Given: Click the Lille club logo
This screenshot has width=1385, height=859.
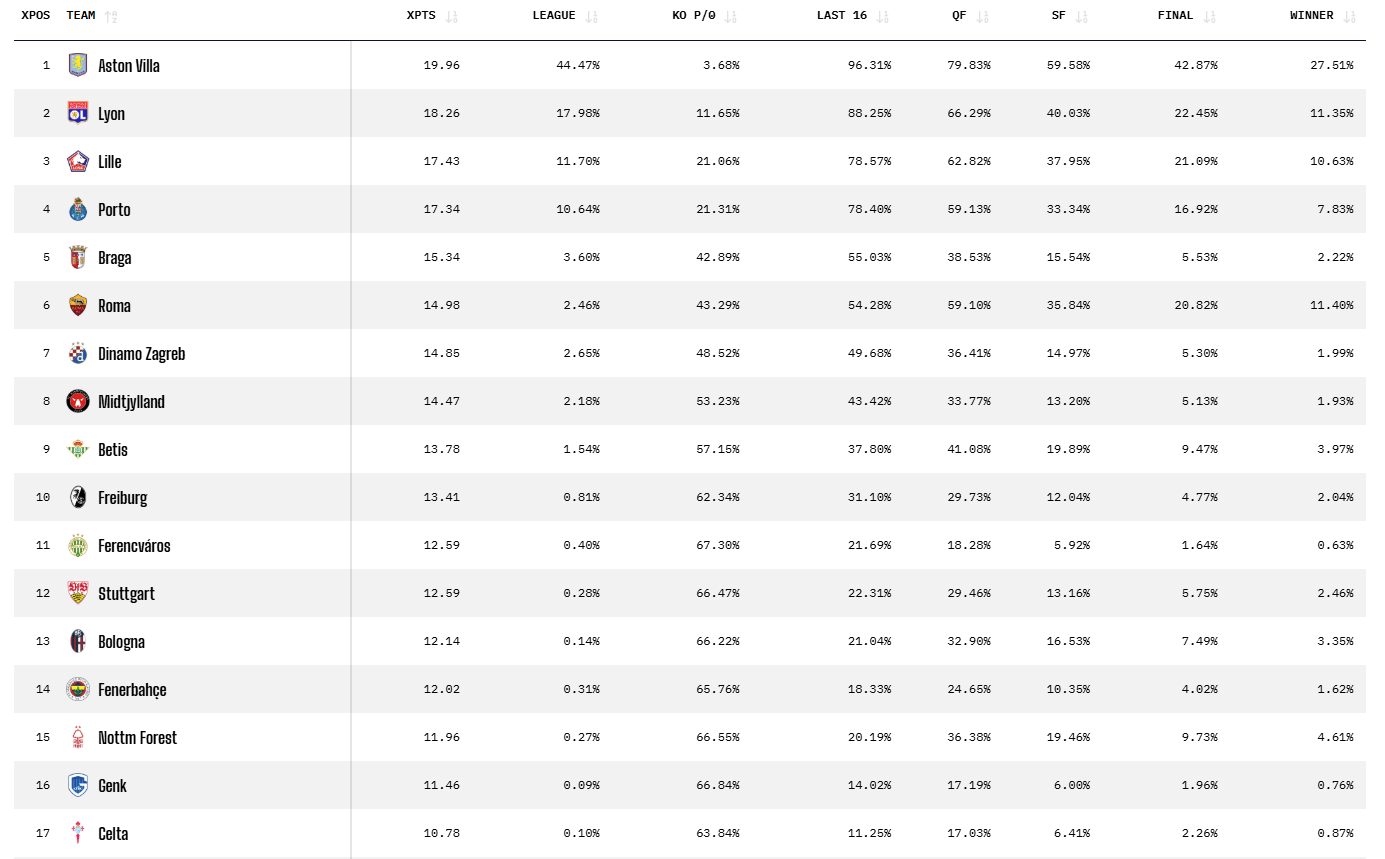Looking at the screenshot, I should [78, 161].
